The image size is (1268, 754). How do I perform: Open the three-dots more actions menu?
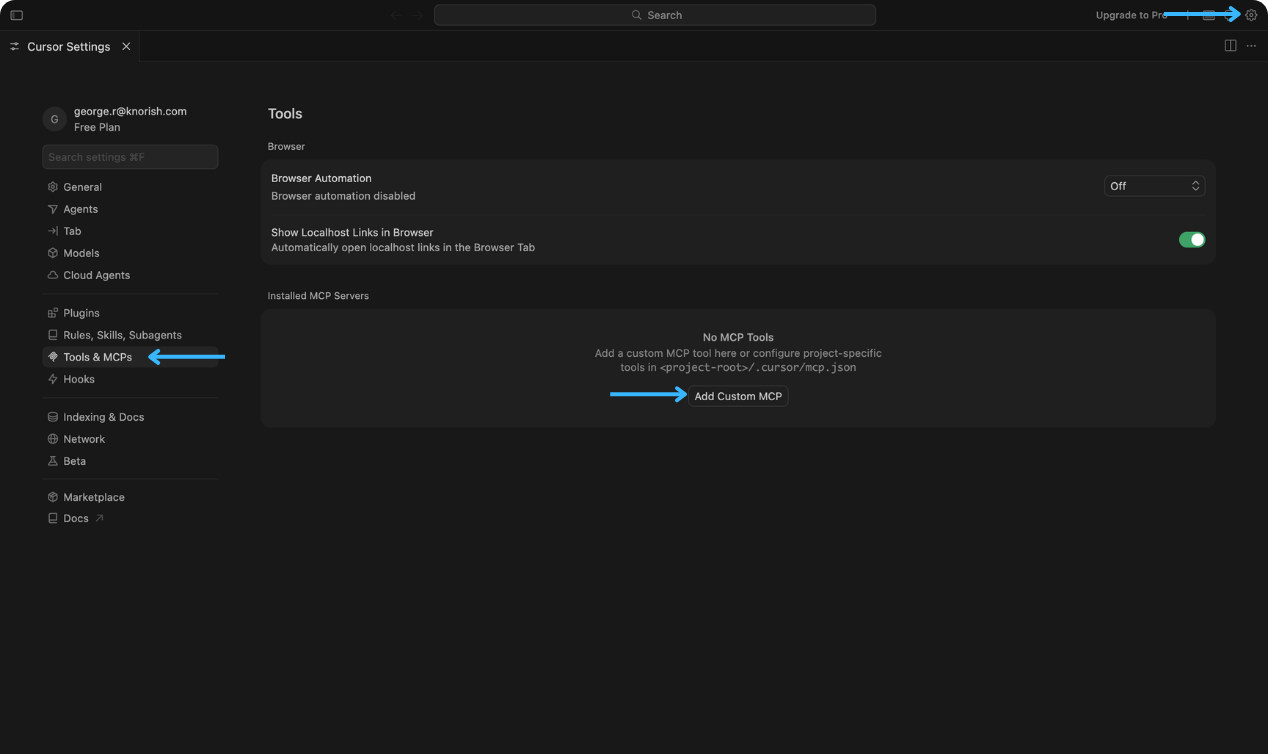click(x=1251, y=46)
